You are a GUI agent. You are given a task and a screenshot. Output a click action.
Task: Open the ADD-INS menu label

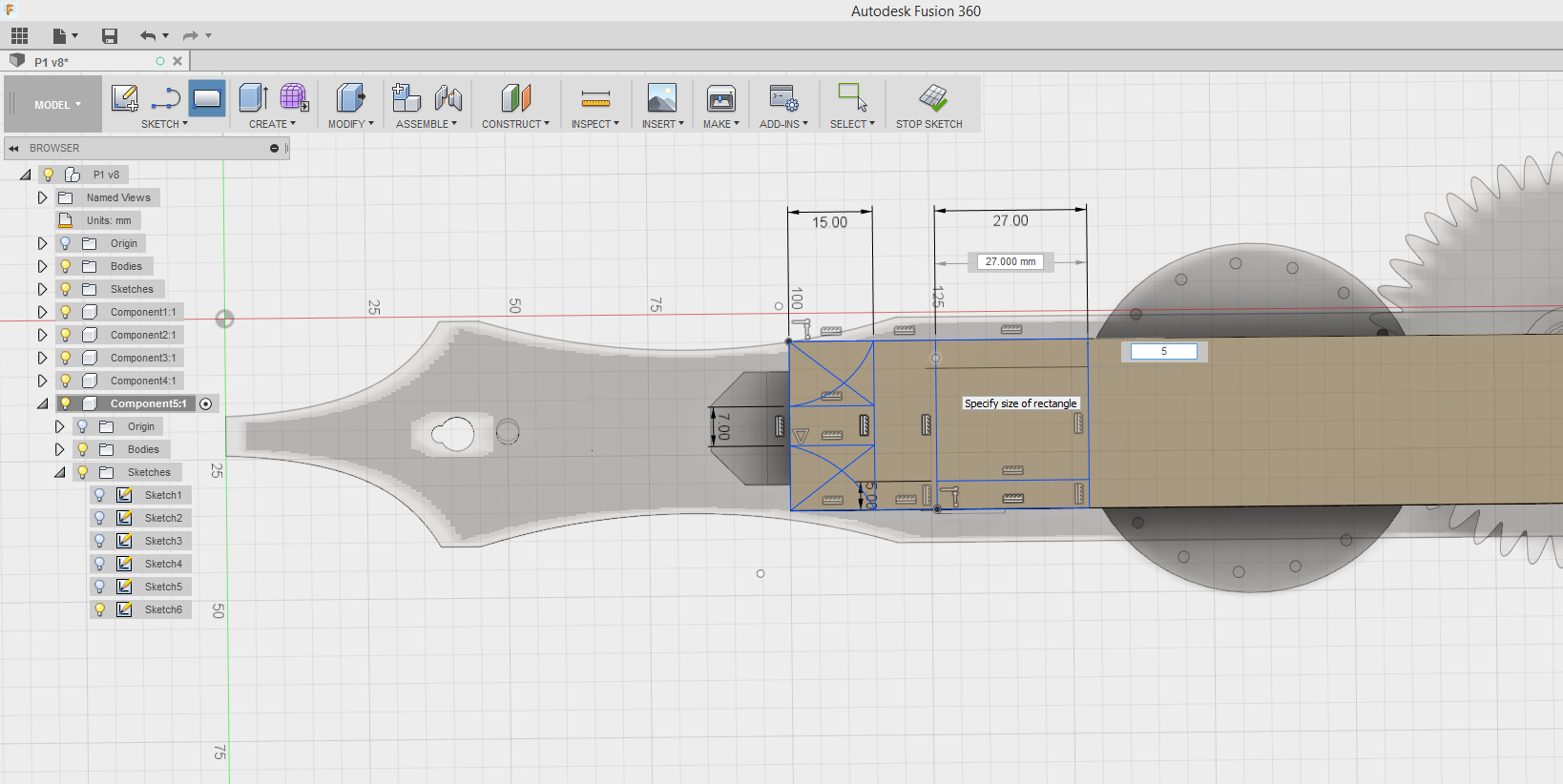click(783, 124)
